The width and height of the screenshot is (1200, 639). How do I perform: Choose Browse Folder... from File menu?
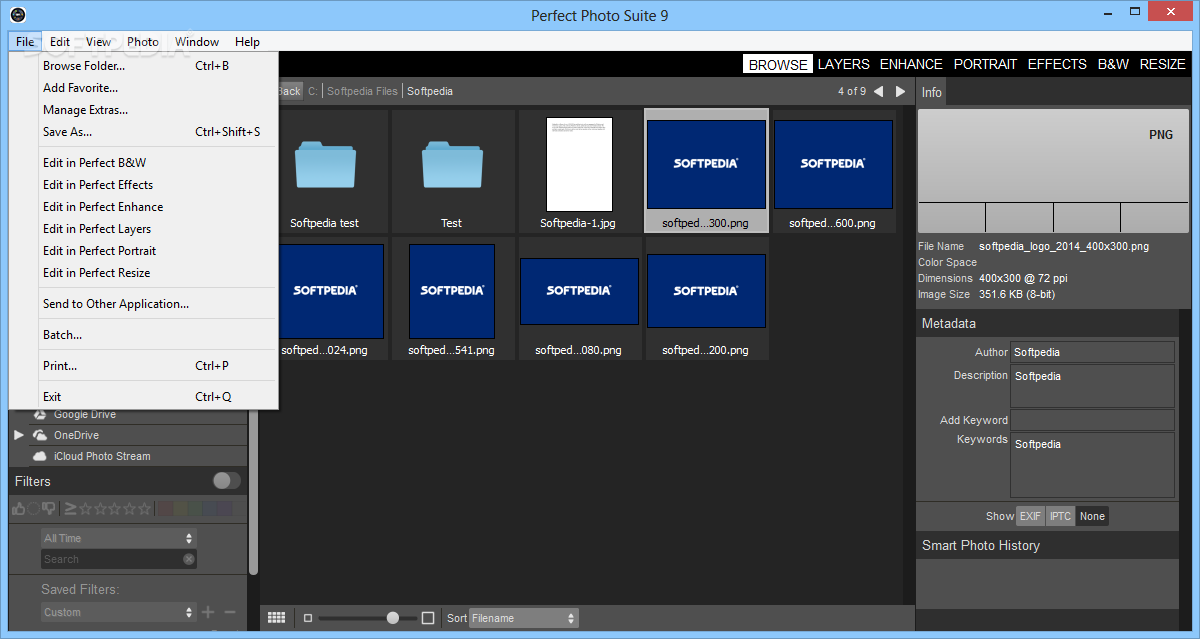tap(143, 66)
